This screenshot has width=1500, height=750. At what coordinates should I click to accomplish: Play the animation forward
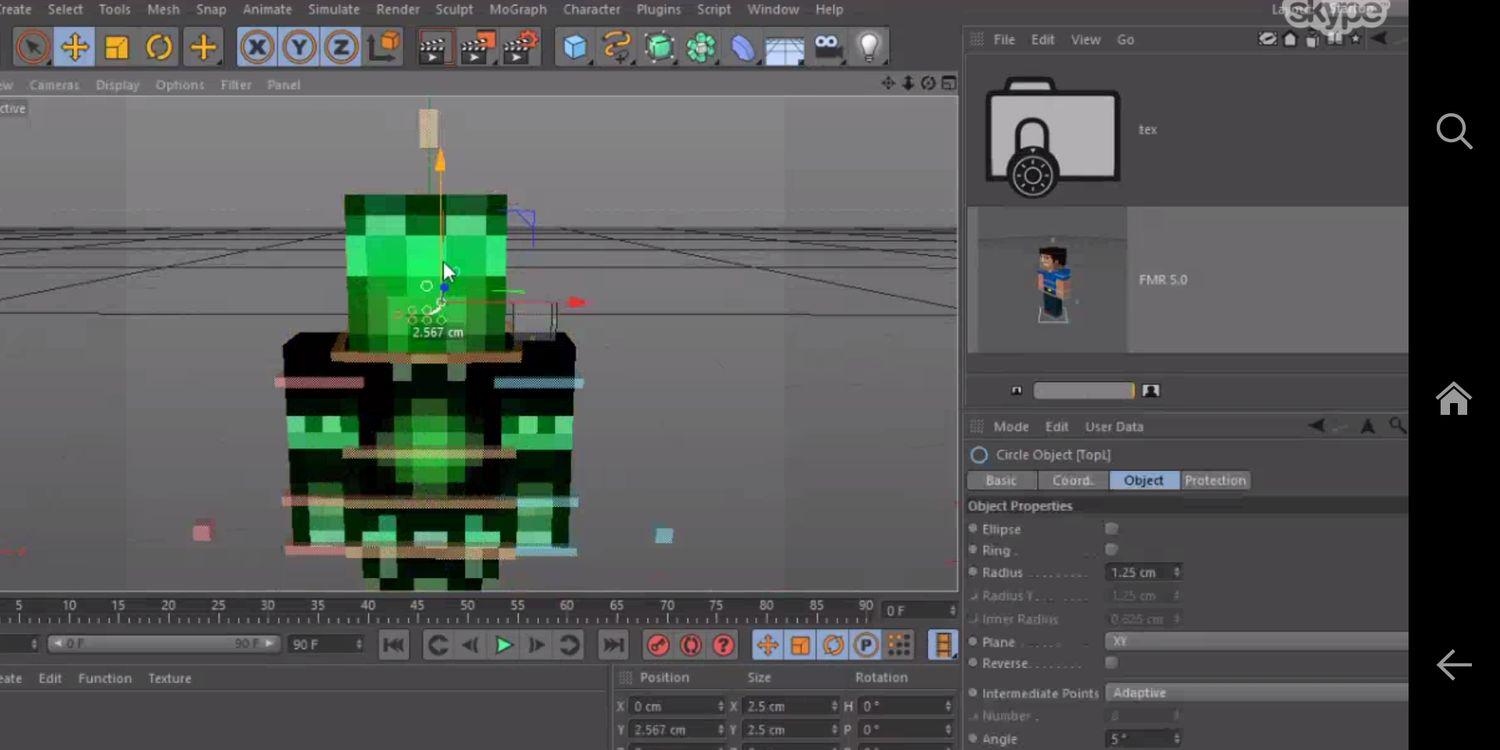coord(504,645)
